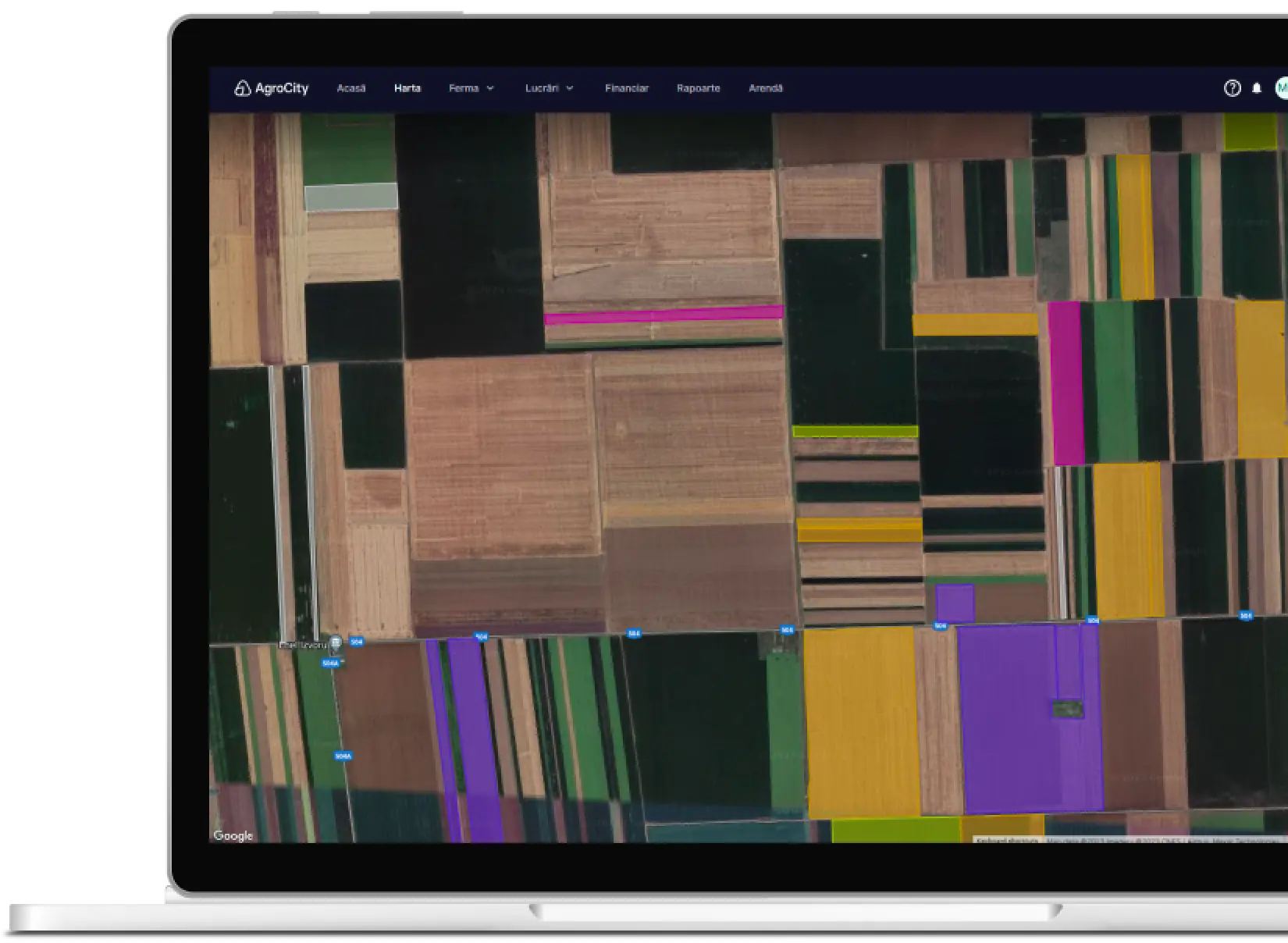Open the help question mark icon
Image resolution: width=1288 pixels, height=943 pixels.
1232,88
